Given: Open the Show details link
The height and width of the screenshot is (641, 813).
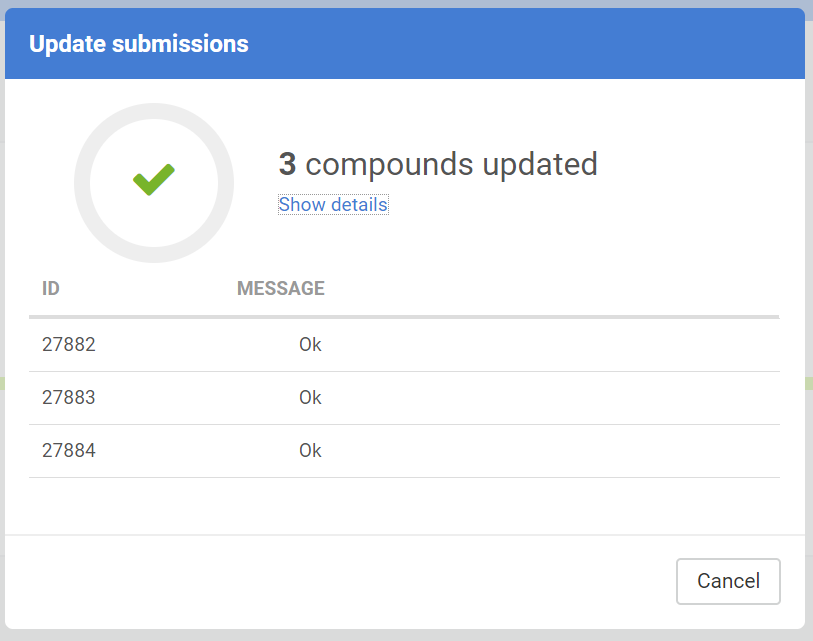Looking at the screenshot, I should [x=333, y=205].
